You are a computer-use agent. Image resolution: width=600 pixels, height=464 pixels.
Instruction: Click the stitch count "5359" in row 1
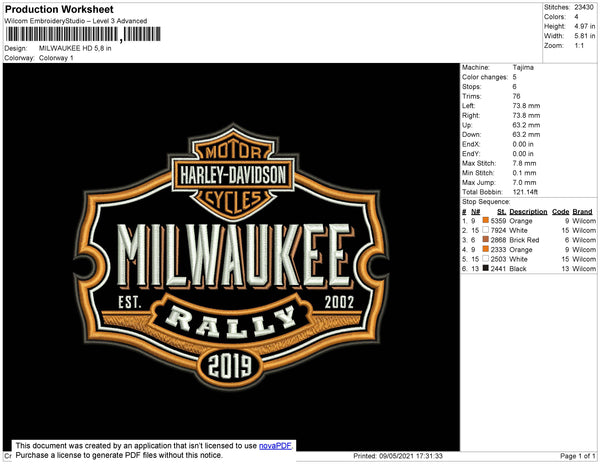(x=498, y=221)
